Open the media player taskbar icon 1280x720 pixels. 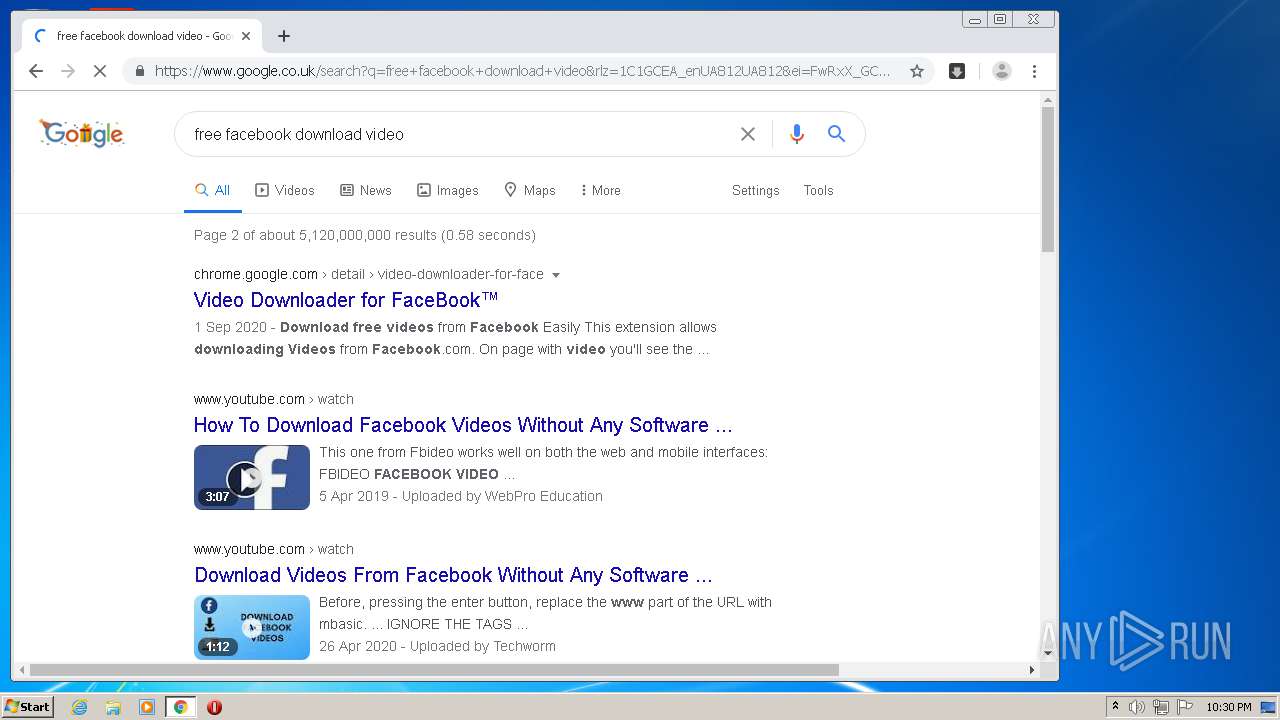pos(147,707)
